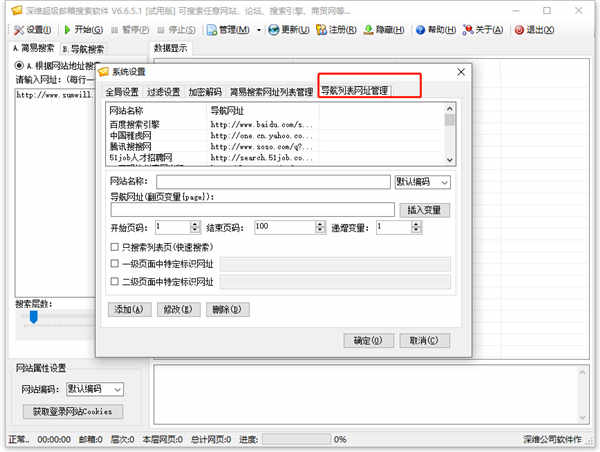Select the 导航列表网址管理 tab
This screenshot has height=452, width=600.
click(x=355, y=91)
